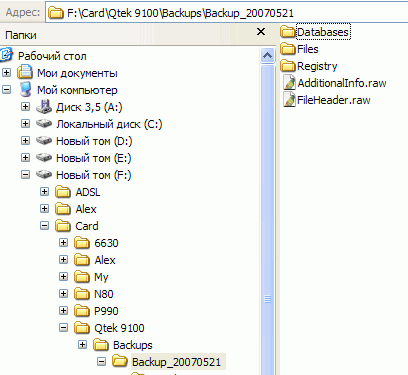Click Рабочий стол desktop icon

pos(7,55)
